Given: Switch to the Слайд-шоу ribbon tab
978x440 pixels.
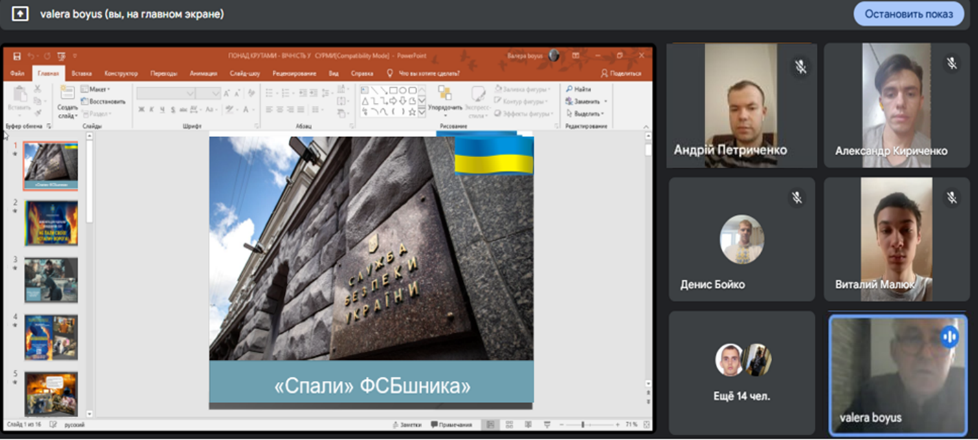Looking at the screenshot, I should (245, 73).
